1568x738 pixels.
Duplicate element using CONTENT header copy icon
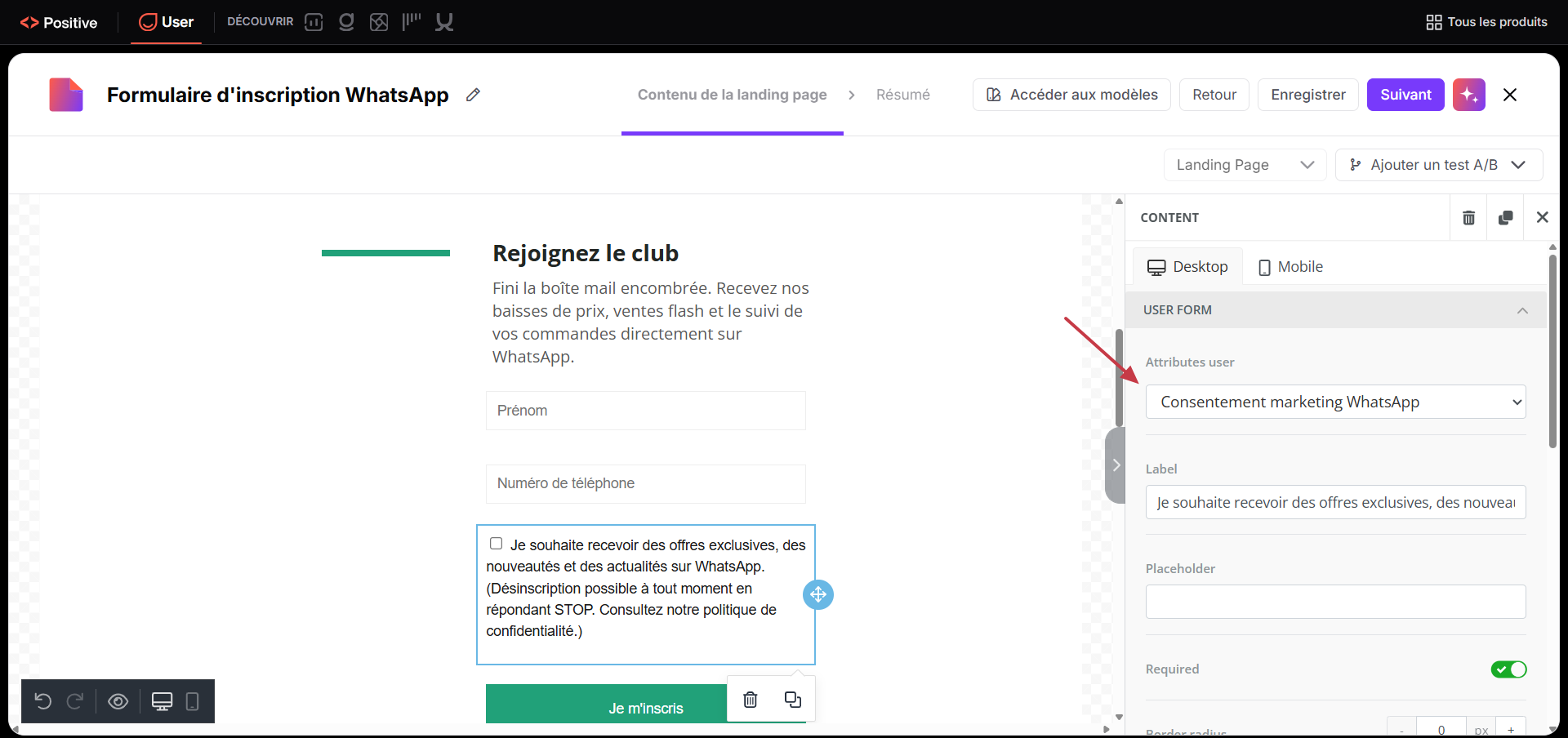(1505, 217)
